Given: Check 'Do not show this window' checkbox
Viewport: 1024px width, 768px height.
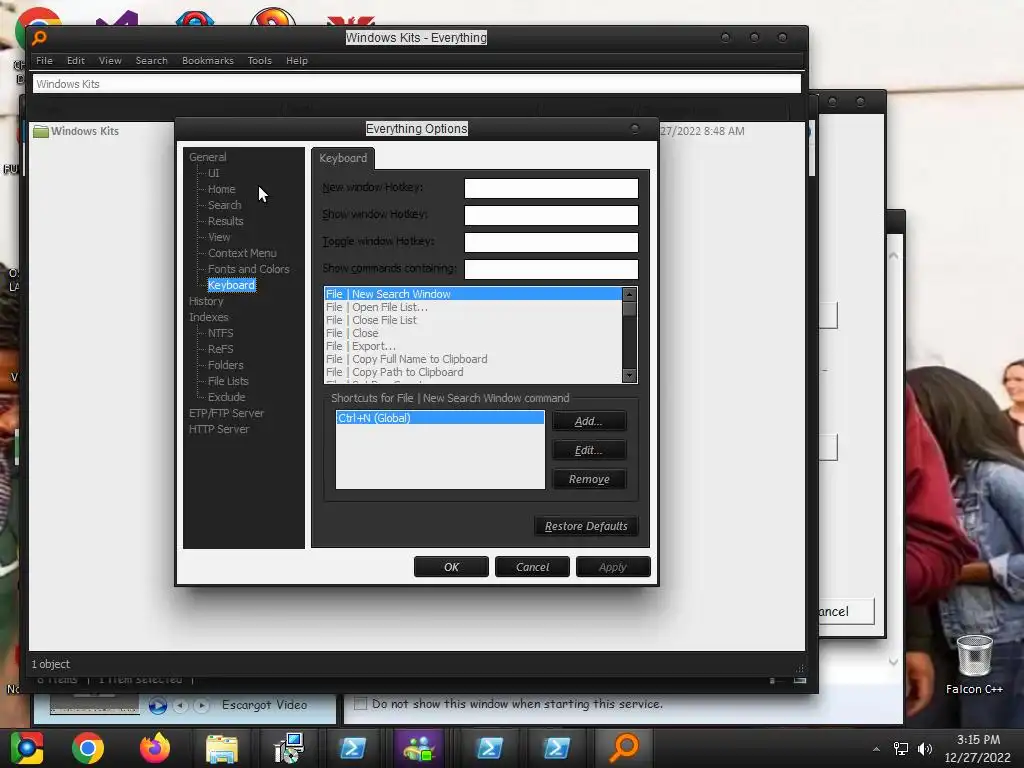Looking at the screenshot, I should pos(360,703).
